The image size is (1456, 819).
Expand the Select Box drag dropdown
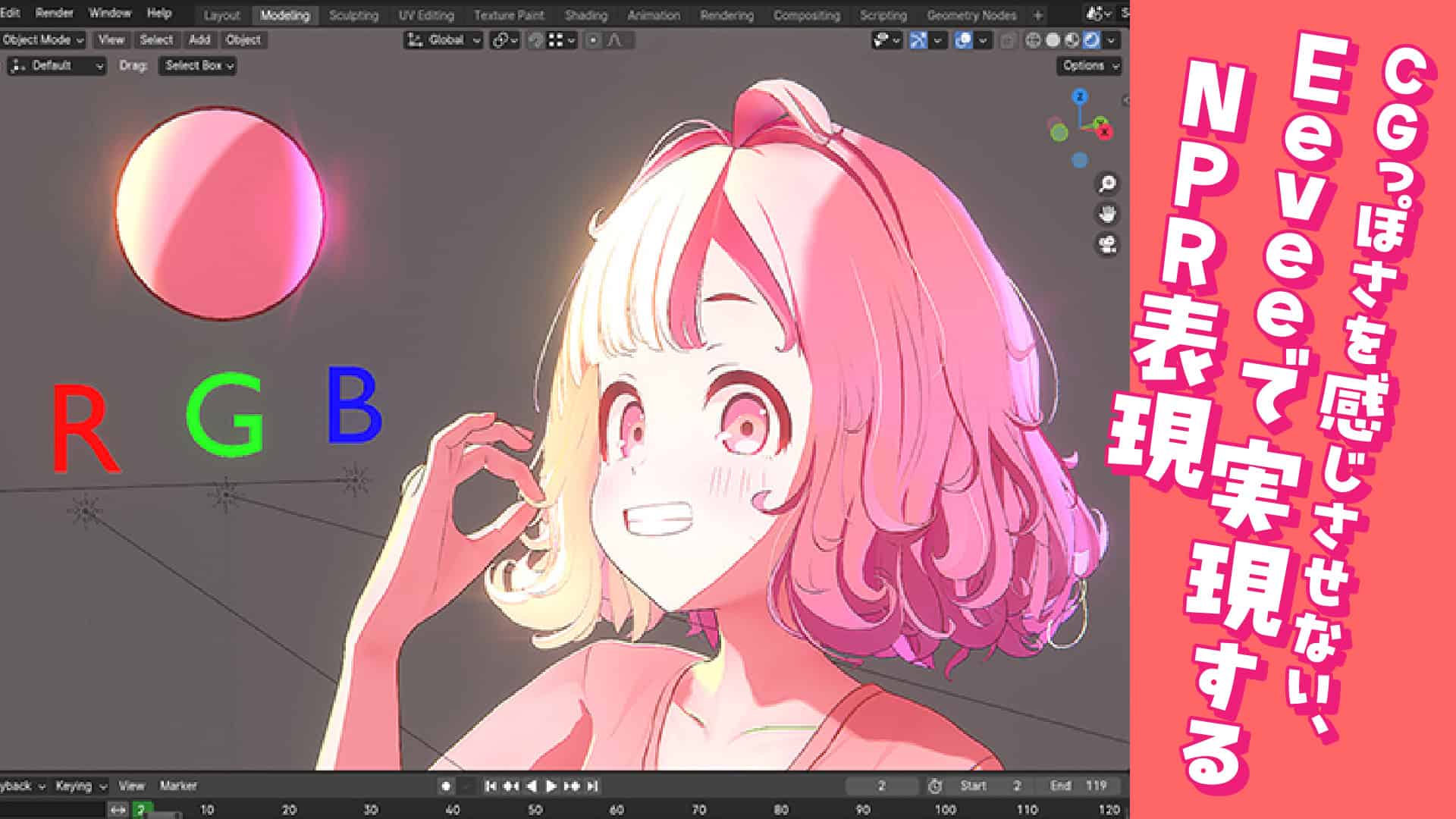(197, 66)
